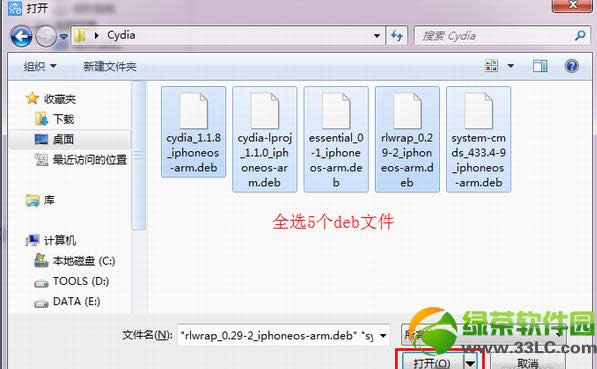Toggle the preview pane icon
Screen dimensions: 597x369
(x=540, y=66)
